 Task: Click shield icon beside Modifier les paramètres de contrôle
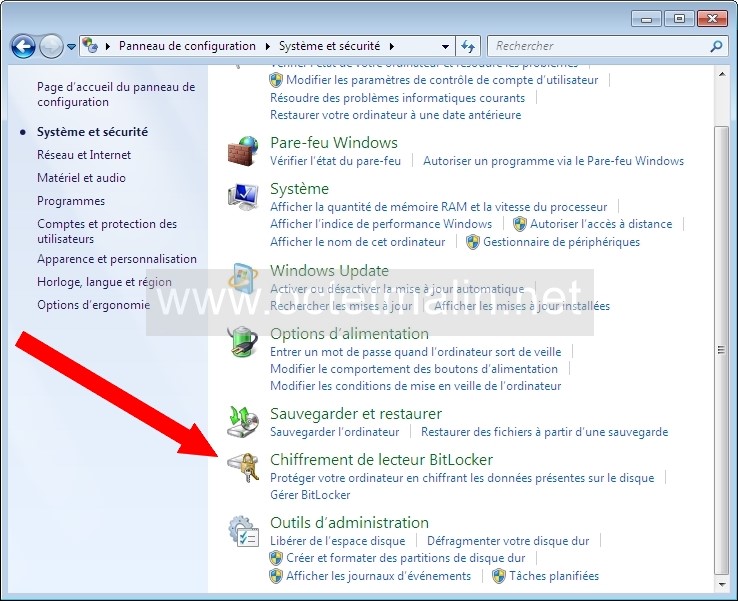276,80
